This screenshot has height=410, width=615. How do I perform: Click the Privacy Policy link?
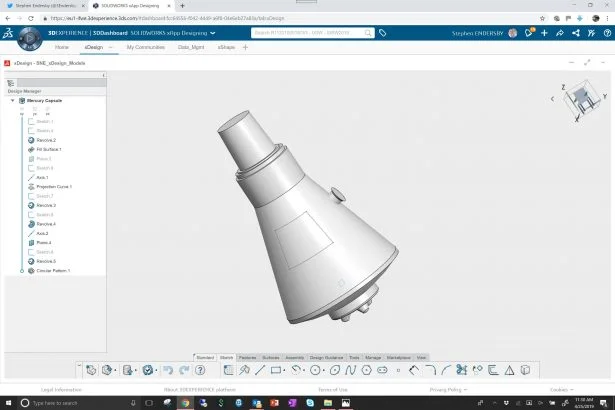[x=446, y=389]
